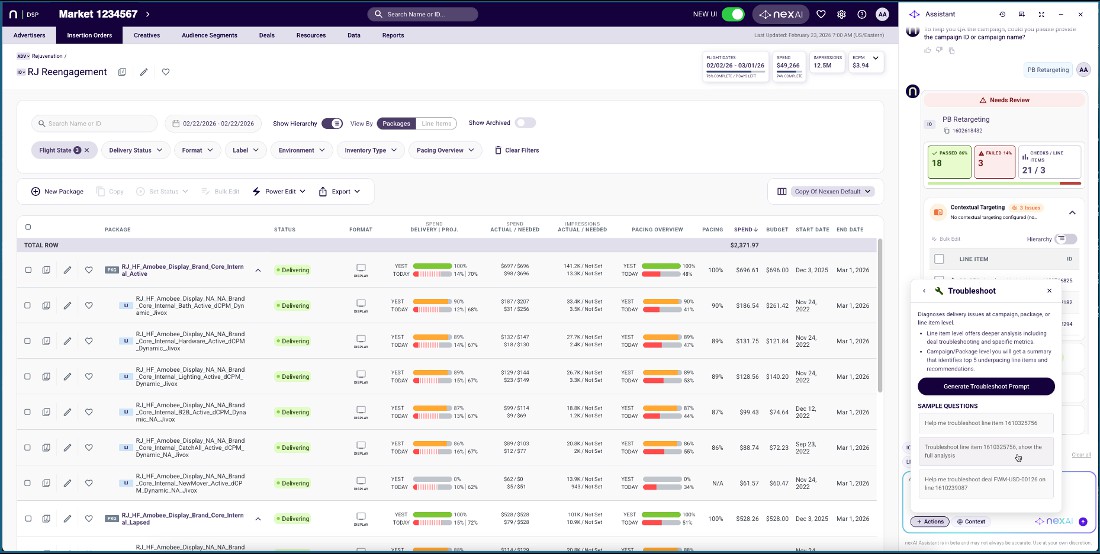Open help question mark icon in header
The image size is (1100, 554).
861,14
